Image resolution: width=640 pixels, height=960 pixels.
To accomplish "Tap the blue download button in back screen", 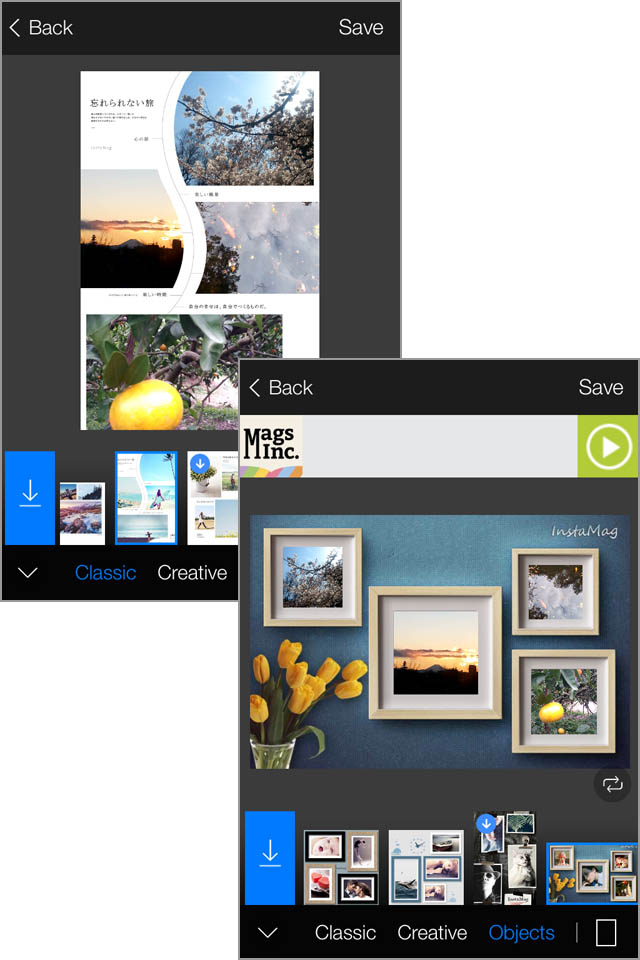I will pyautogui.click(x=30, y=498).
